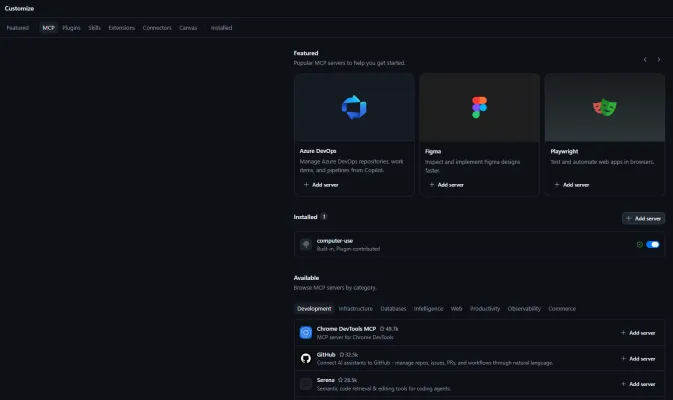The image size is (673, 400).
Task: Add the Chrome DevTools MCP server
Action: [x=638, y=333]
